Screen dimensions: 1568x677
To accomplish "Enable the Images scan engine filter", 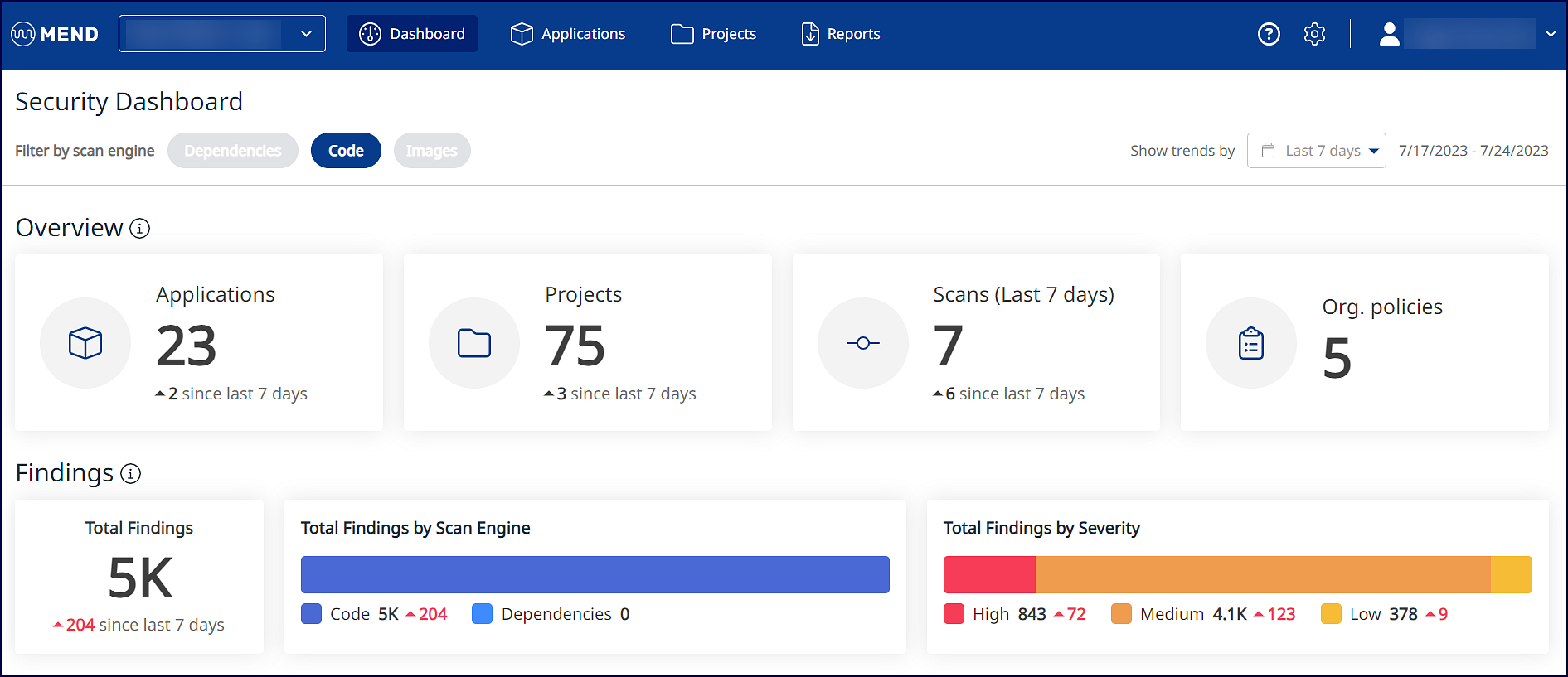I will click(432, 151).
